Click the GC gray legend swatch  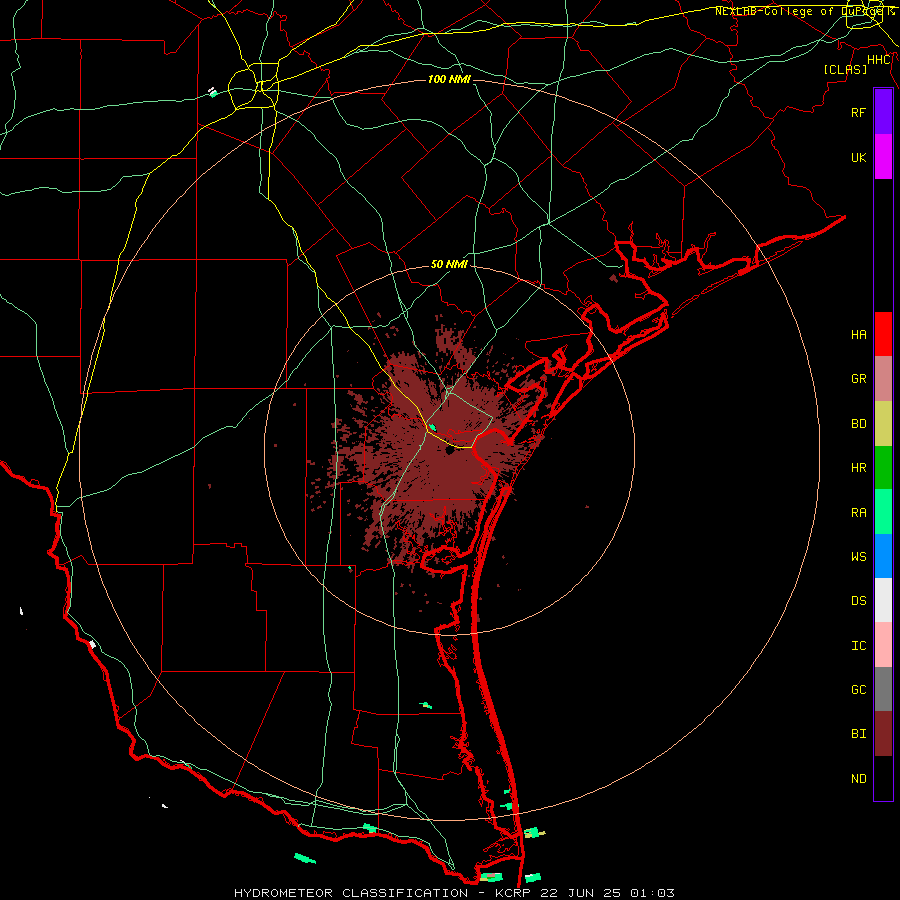tap(883, 689)
